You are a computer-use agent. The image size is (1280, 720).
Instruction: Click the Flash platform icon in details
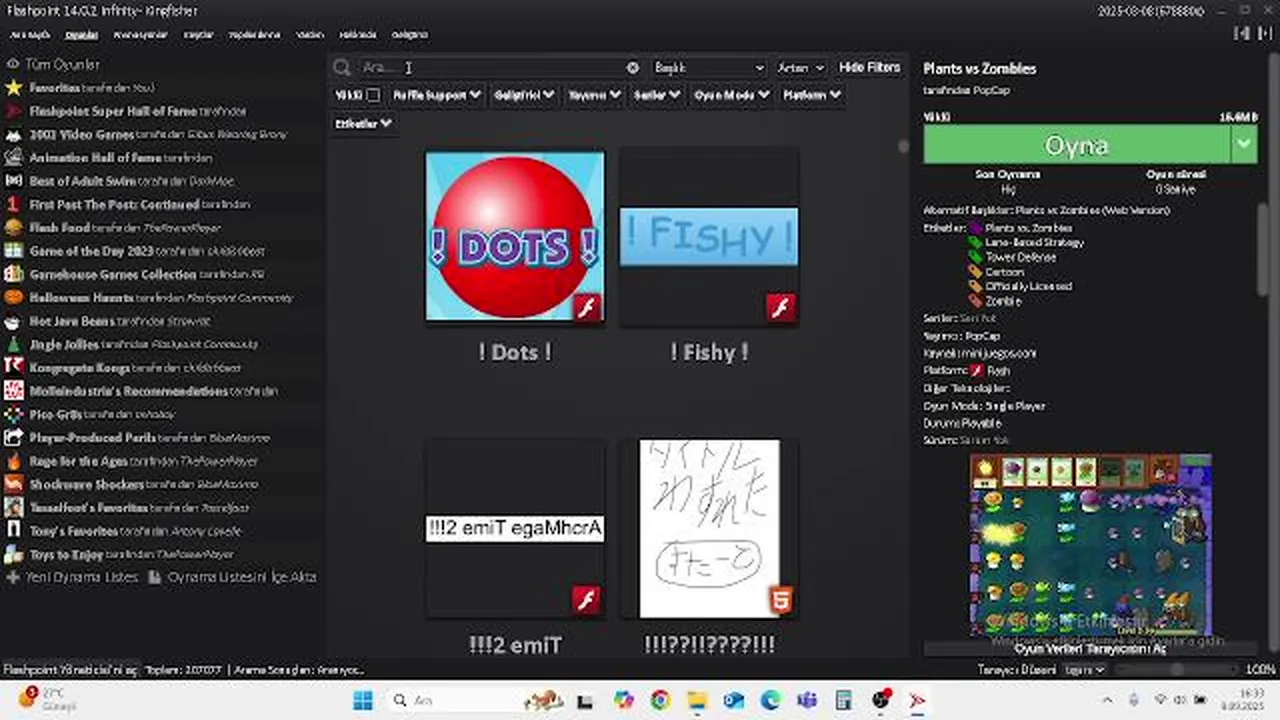tap(978, 371)
